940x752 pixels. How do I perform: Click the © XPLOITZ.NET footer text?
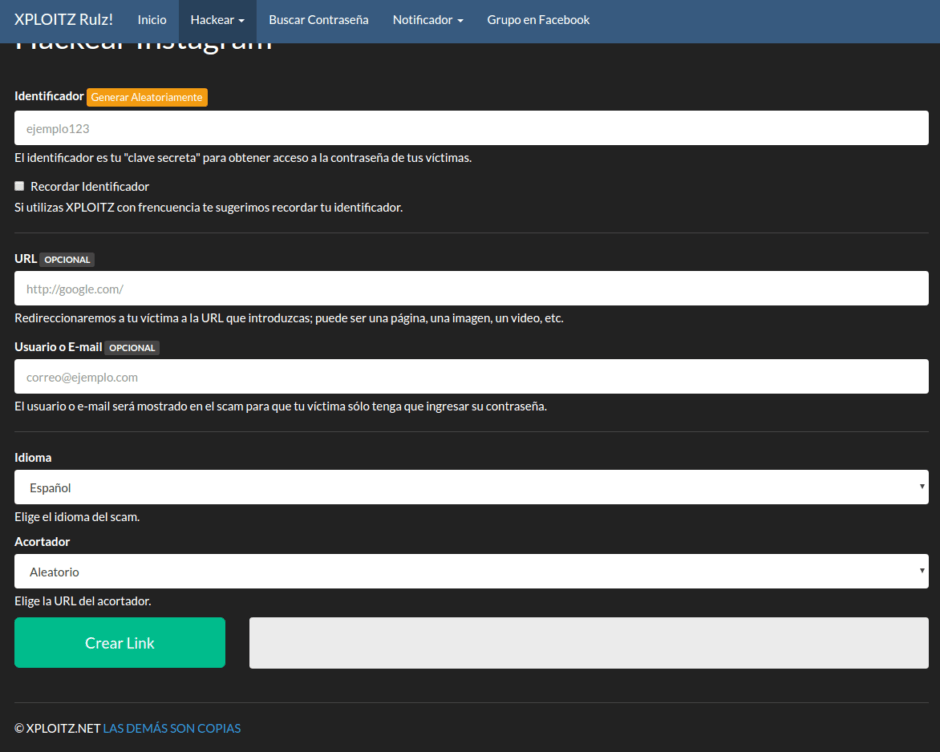tap(57, 728)
